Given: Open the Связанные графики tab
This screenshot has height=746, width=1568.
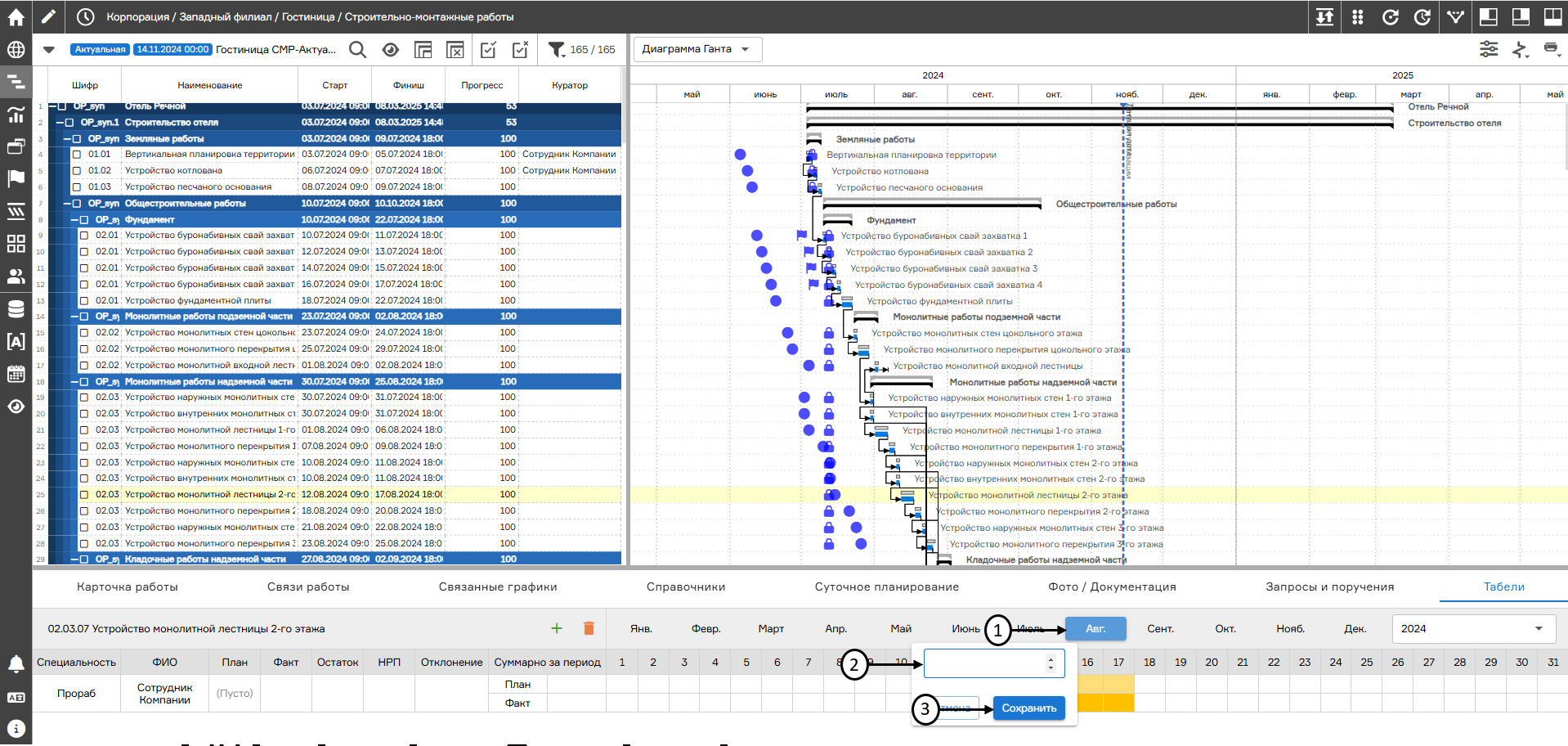Looking at the screenshot, I should (498, 586).
